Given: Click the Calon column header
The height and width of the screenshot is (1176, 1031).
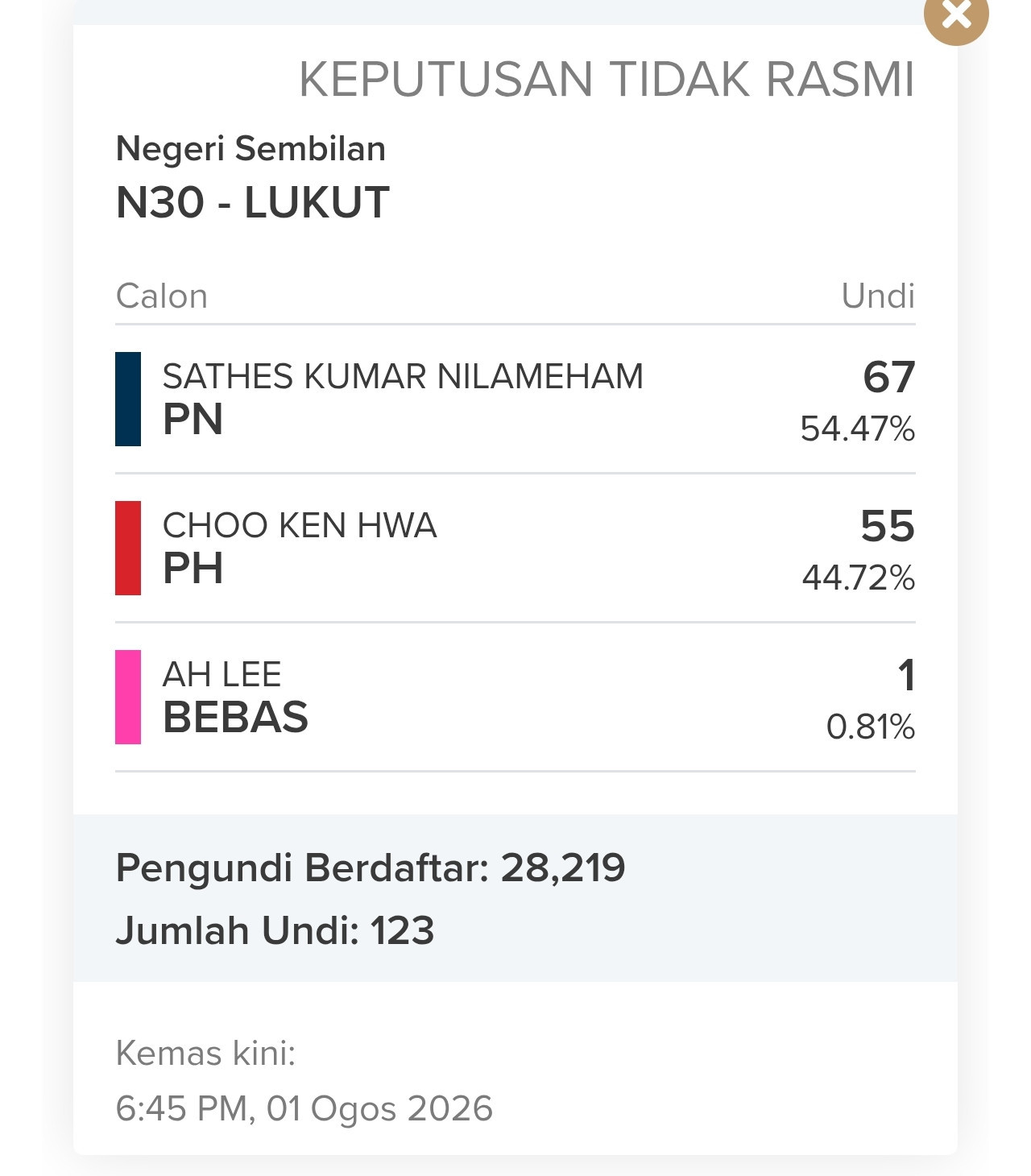Looking at the screenshot, I should [162, 296].
